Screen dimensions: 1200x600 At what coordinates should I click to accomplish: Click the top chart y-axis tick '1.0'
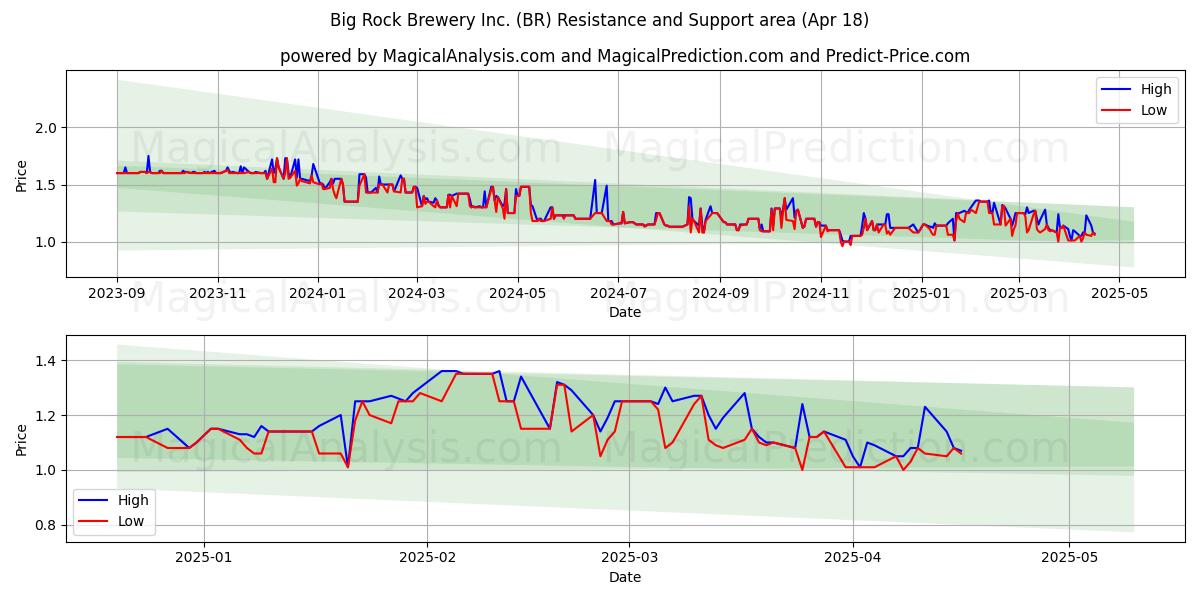pos(48,242)
